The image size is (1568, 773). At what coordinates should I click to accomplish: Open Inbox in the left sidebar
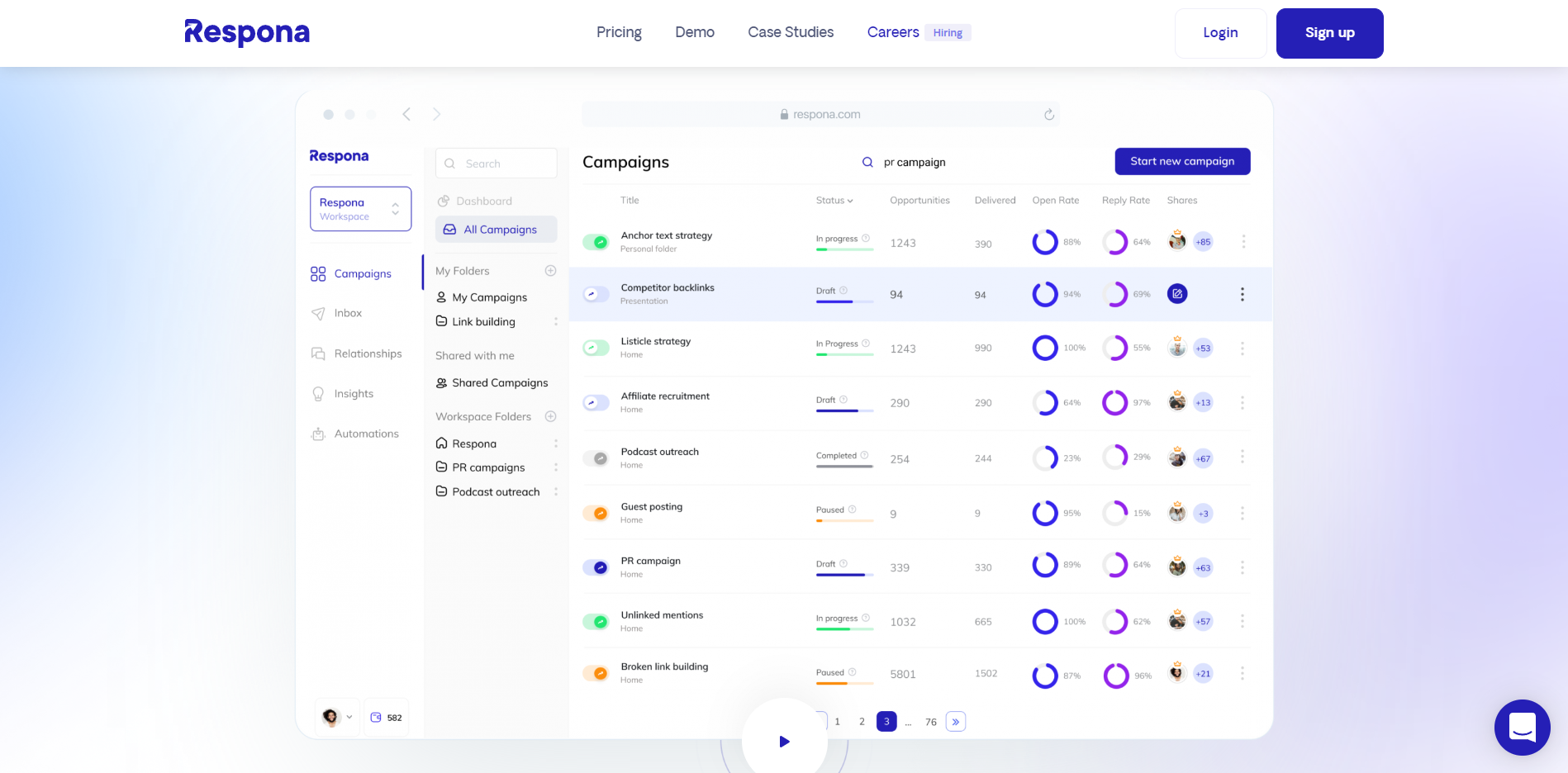point(336,314)
